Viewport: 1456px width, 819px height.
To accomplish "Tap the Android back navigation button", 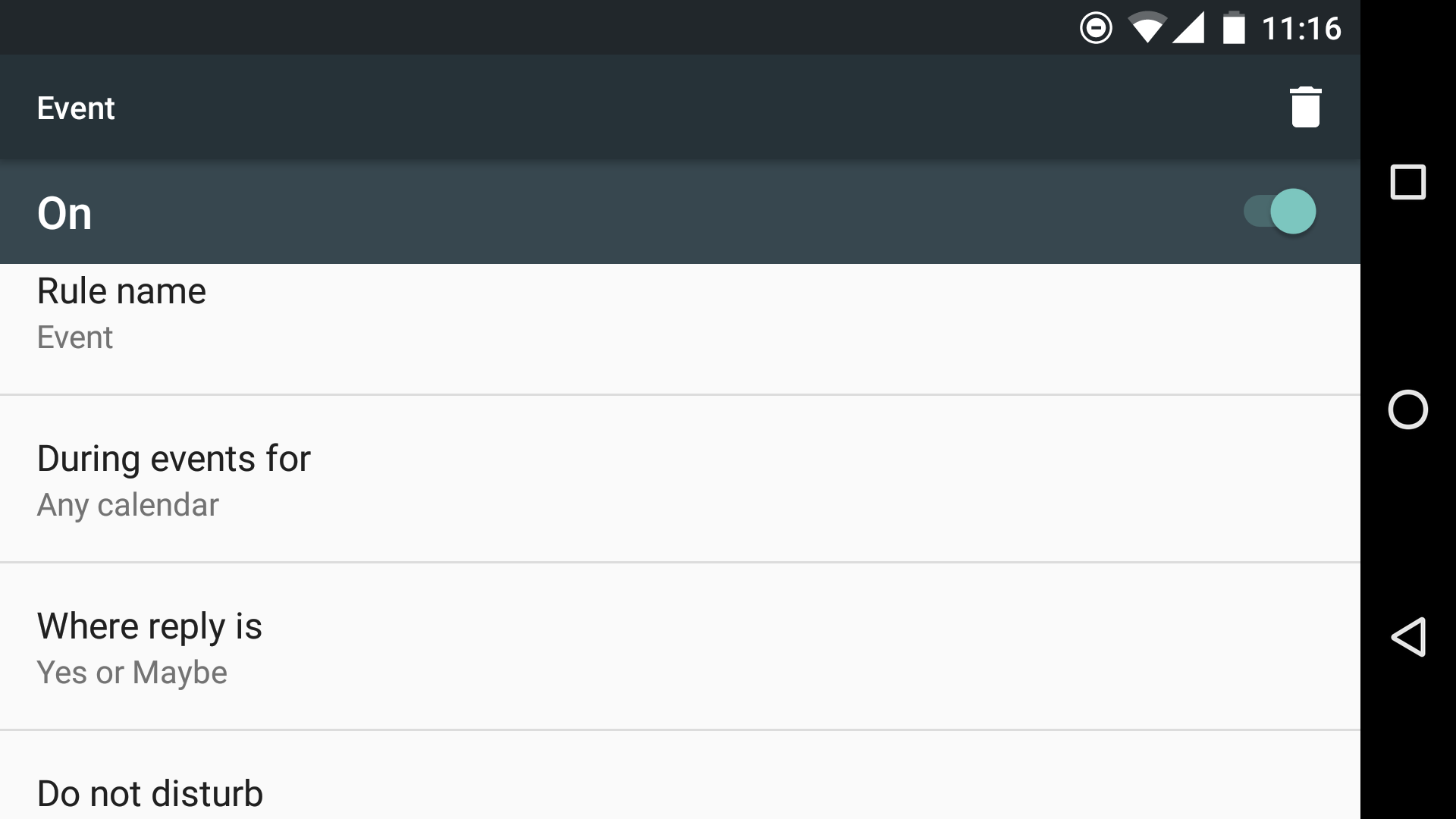I will 1408,637.
